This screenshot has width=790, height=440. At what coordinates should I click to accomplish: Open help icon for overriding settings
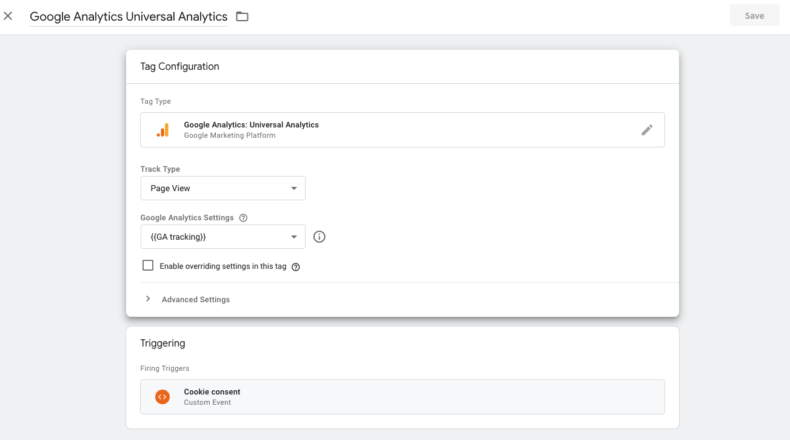coord(296,267)
